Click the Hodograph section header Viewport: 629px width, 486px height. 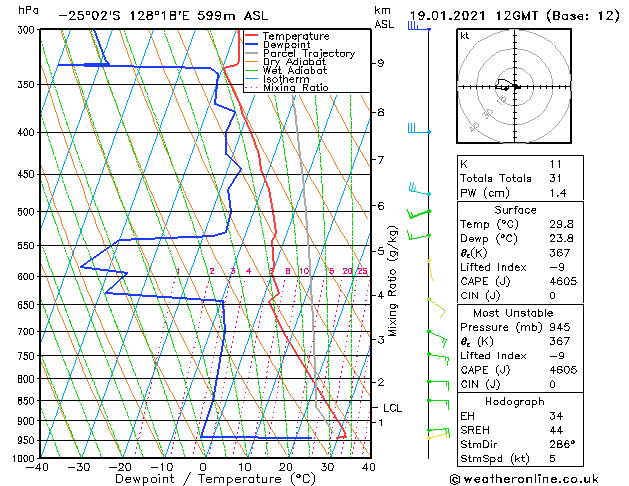click(515, 401)
